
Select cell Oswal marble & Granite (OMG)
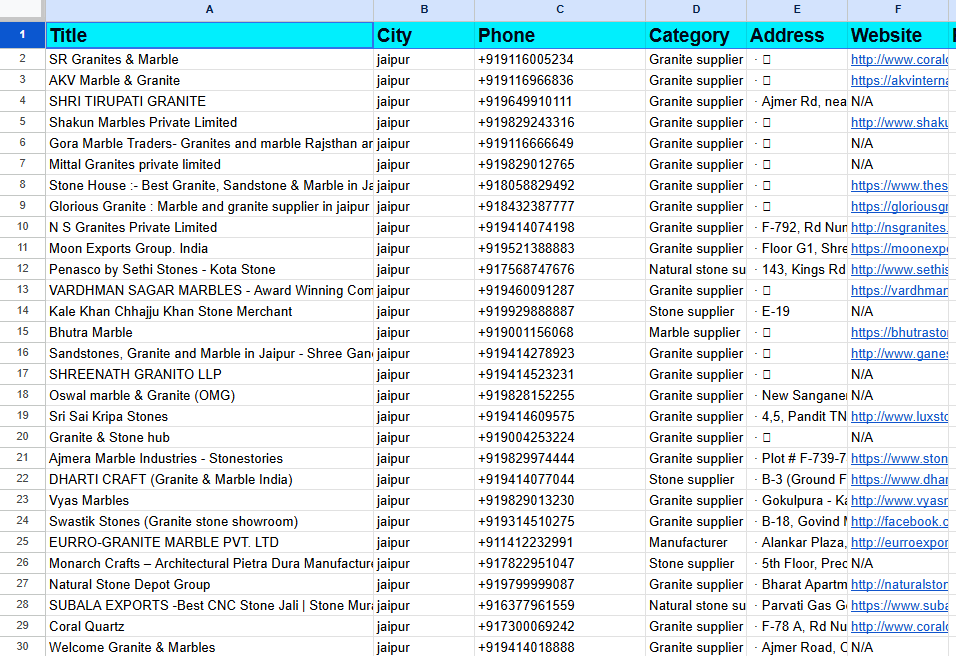(x=209, y=395)
